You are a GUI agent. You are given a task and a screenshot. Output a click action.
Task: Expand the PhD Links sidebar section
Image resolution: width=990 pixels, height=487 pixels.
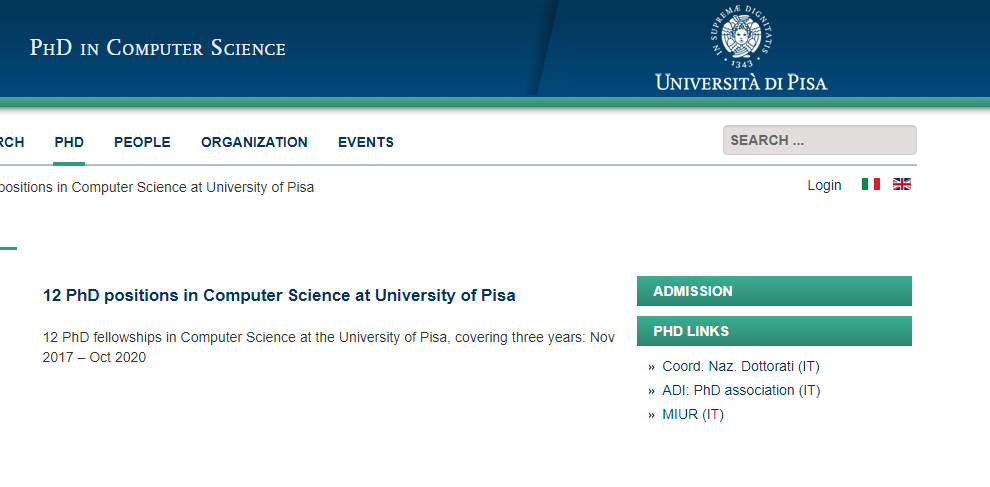[774, 331]
